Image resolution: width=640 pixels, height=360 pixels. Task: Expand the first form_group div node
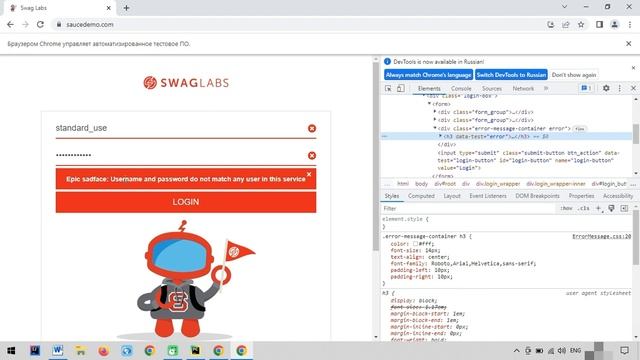[x=435, y=112]
